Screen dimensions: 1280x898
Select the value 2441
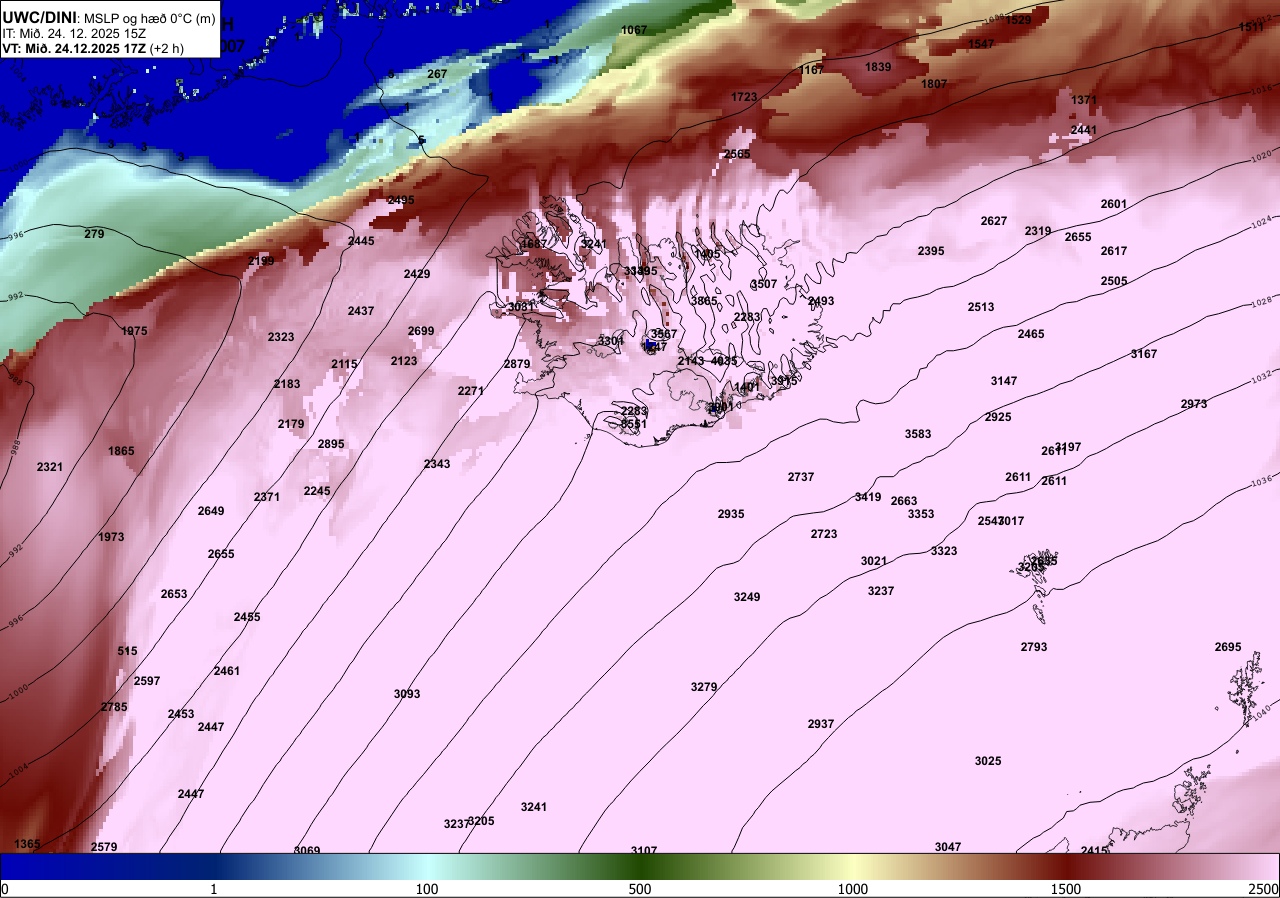click(1084, 130)
